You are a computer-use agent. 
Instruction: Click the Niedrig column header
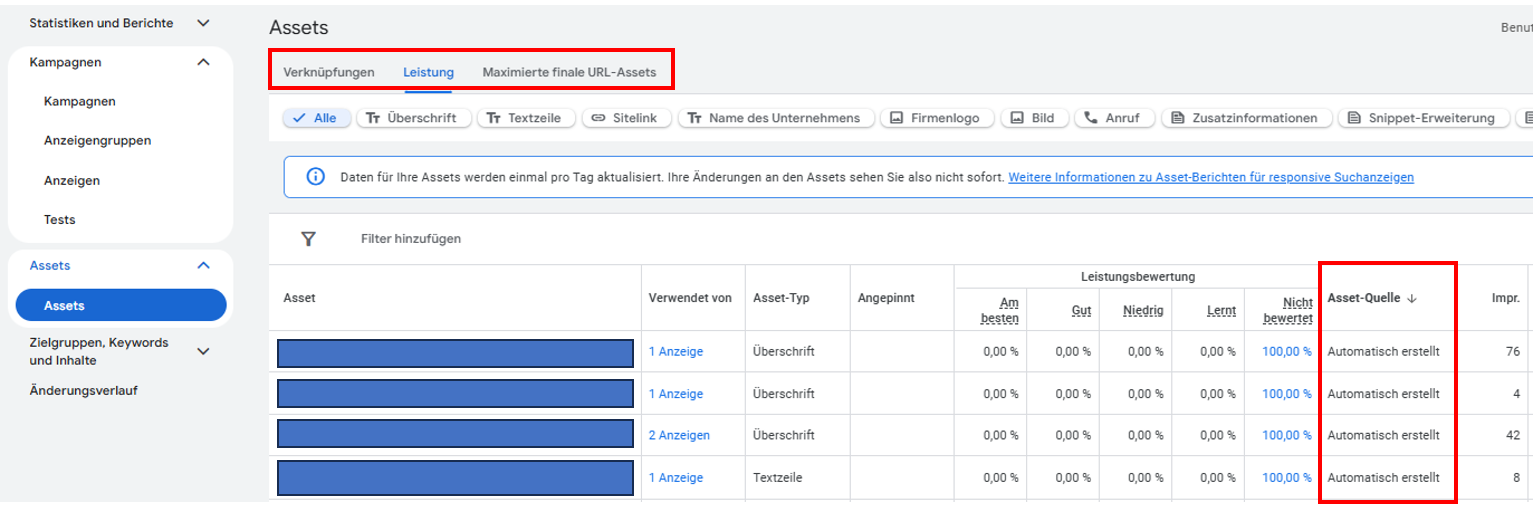tap(1143, 310)
